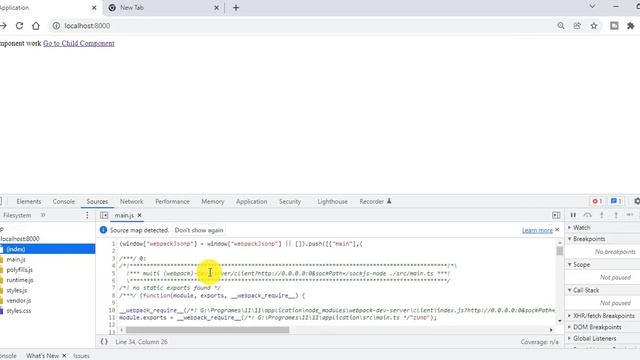Open the zoom magnifier in the address bar
The image size is (640, 360).
tap(561, 26)
